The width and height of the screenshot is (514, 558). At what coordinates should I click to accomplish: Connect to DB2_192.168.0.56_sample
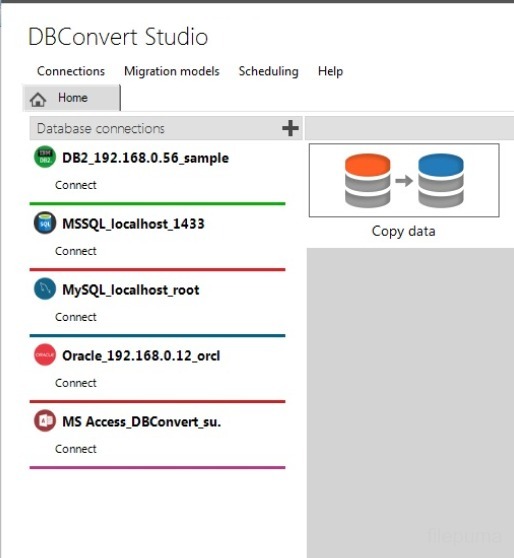click(75, 185)
